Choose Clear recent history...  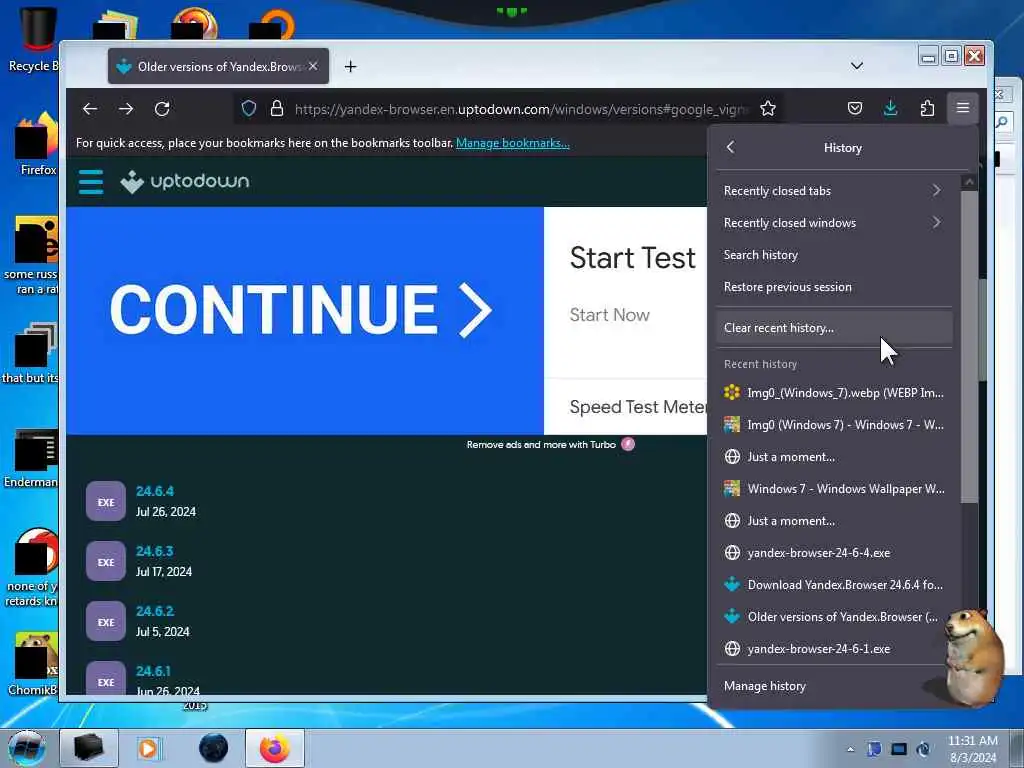(x=834, y=328)
